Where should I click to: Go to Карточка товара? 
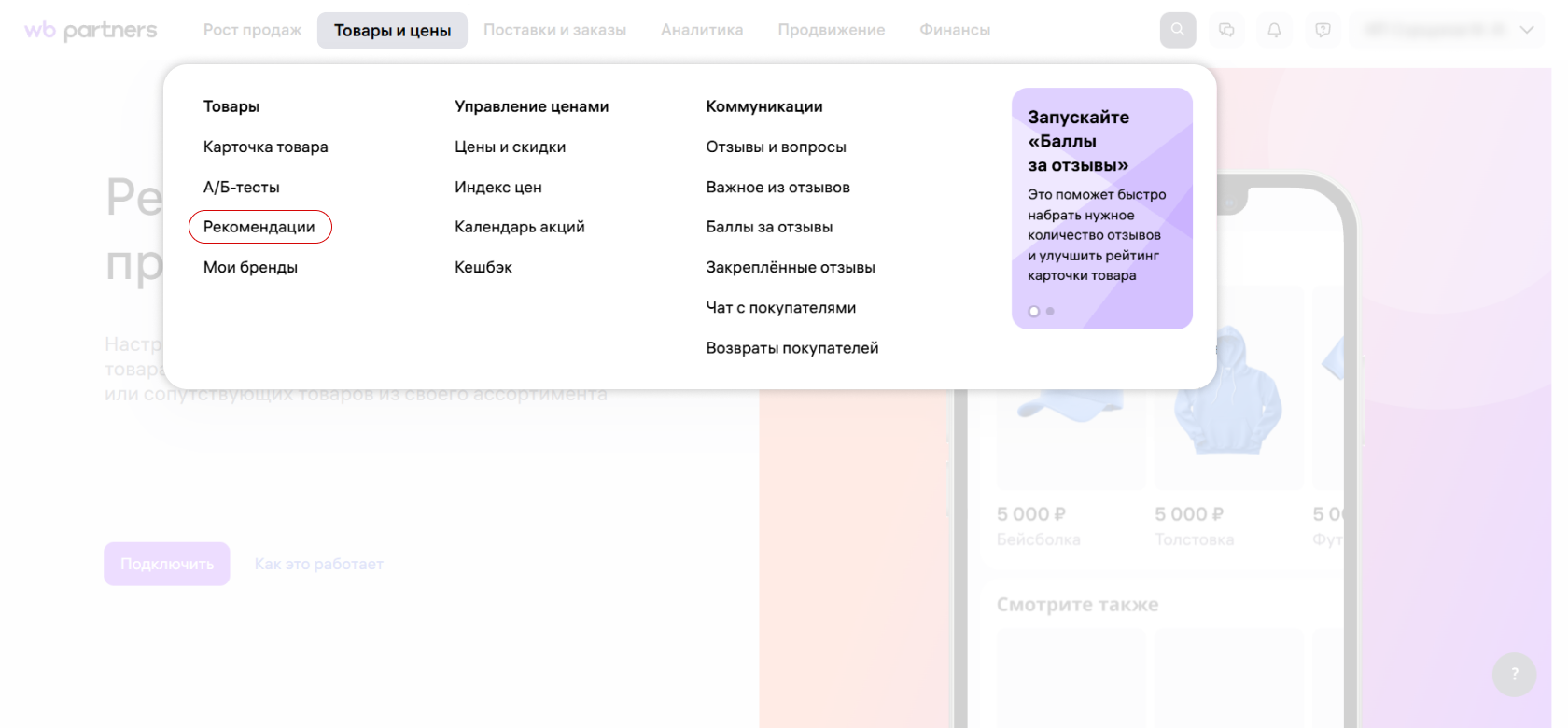[266, 147]
